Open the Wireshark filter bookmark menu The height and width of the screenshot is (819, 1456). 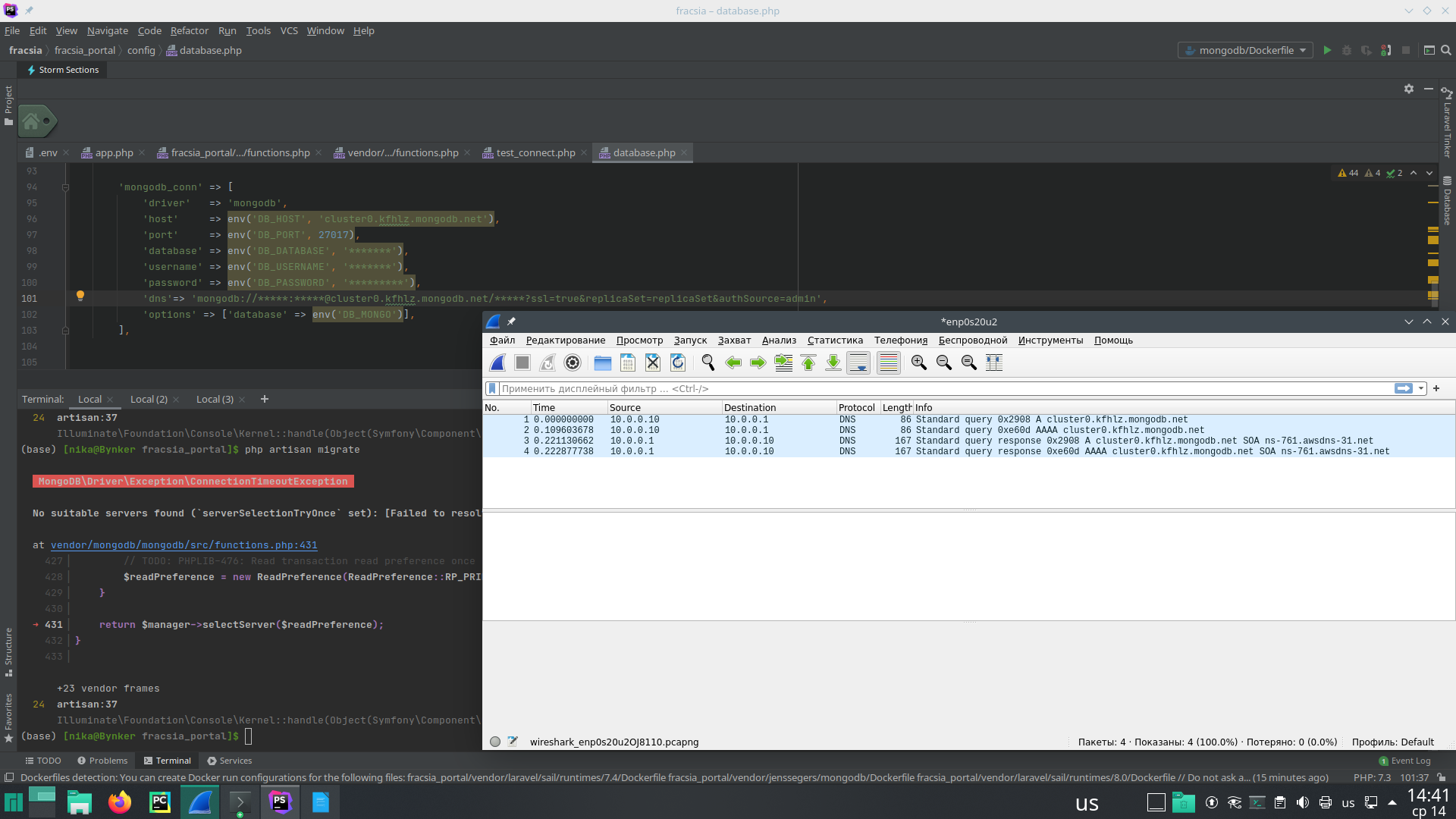coord(492,389)
